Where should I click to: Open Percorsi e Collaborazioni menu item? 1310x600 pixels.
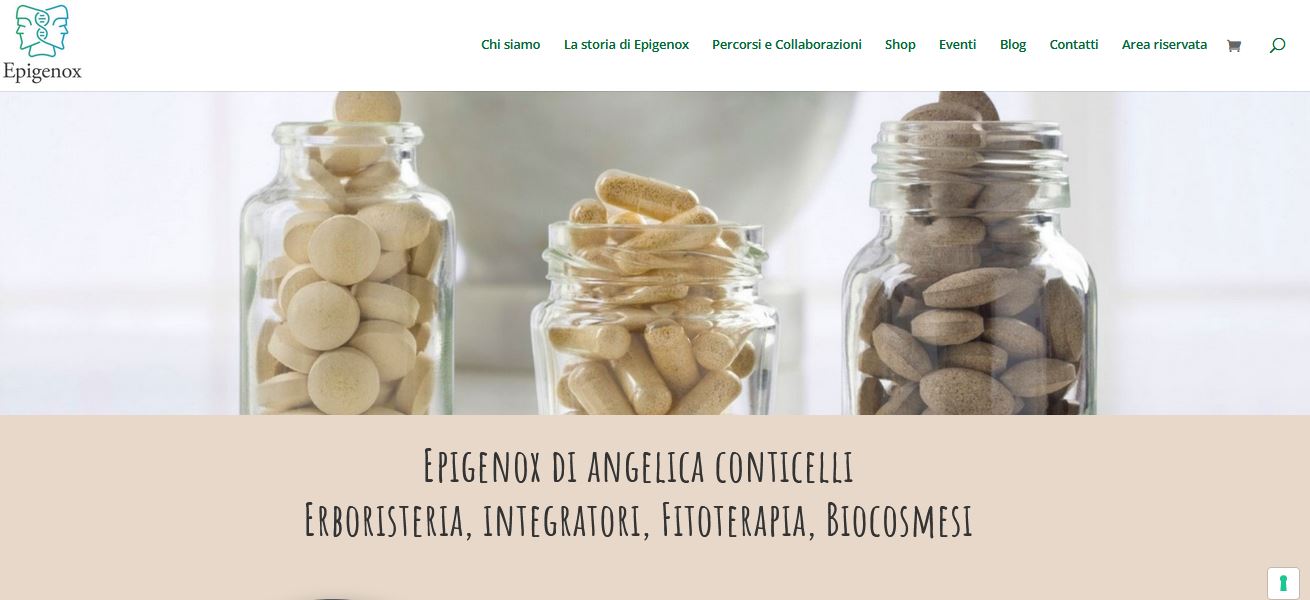point(787,45)
